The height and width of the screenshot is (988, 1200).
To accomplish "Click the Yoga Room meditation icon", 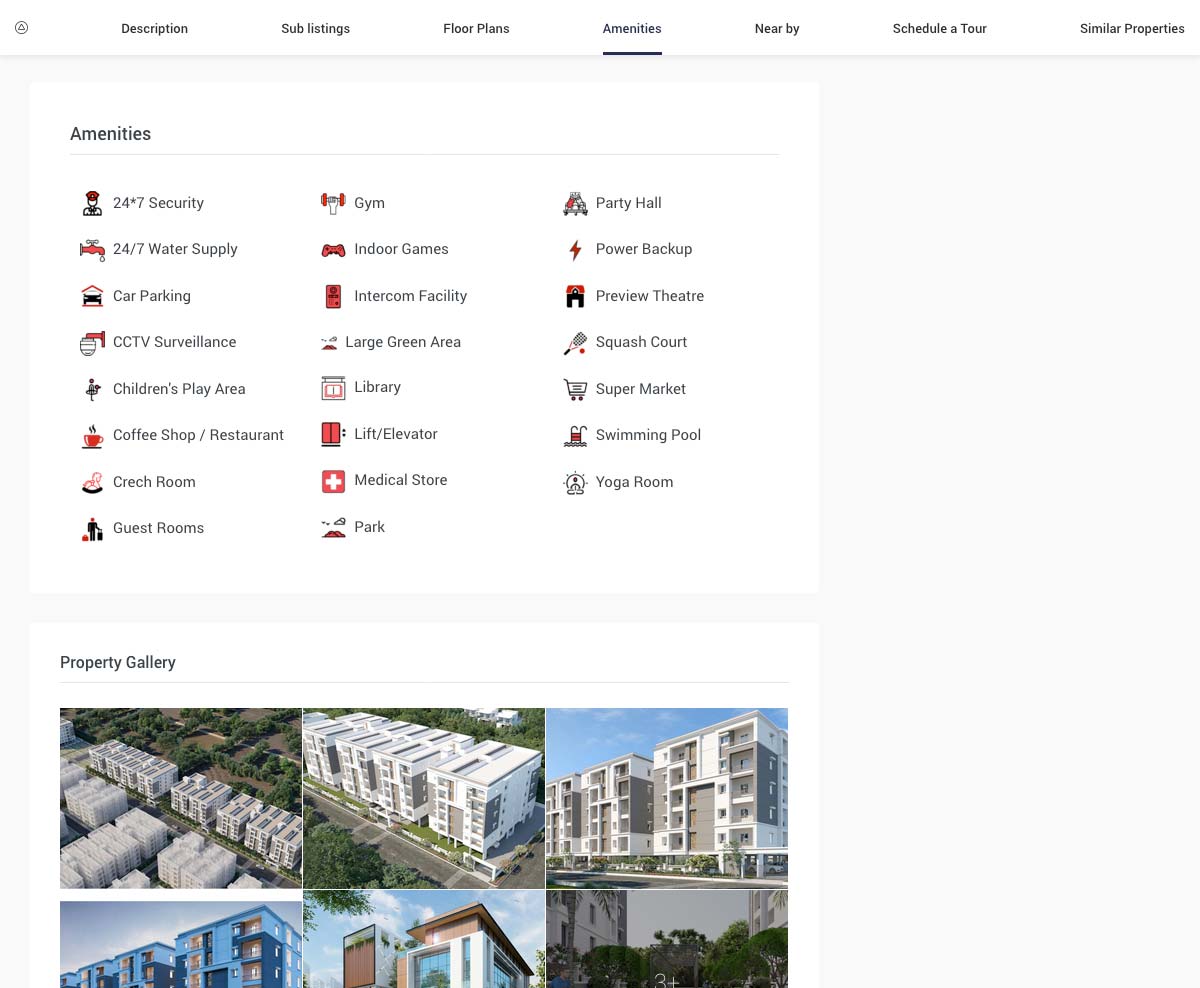I will (x=575, y=482).
